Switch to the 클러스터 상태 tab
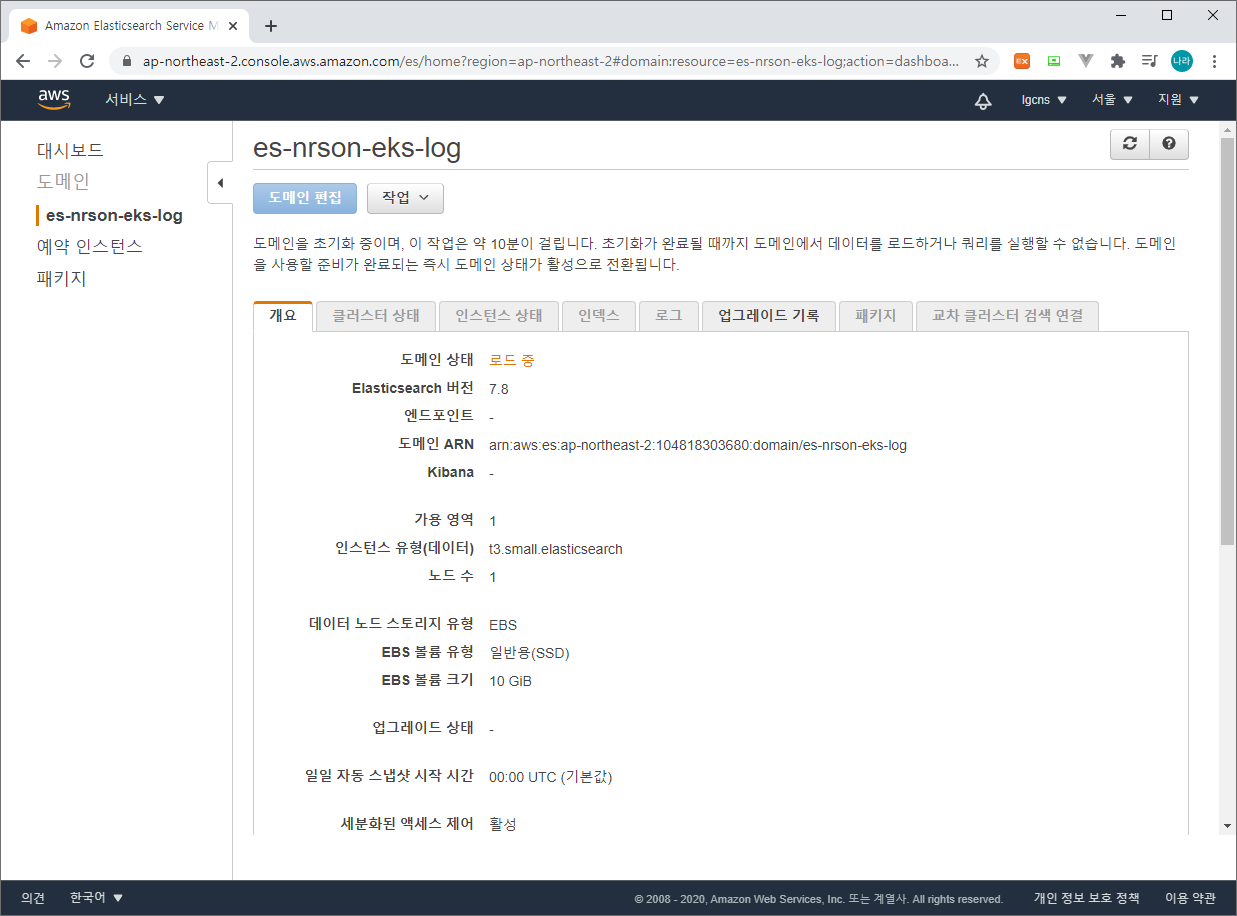This screenshot has width=1237, height=916. pos(376,316)
